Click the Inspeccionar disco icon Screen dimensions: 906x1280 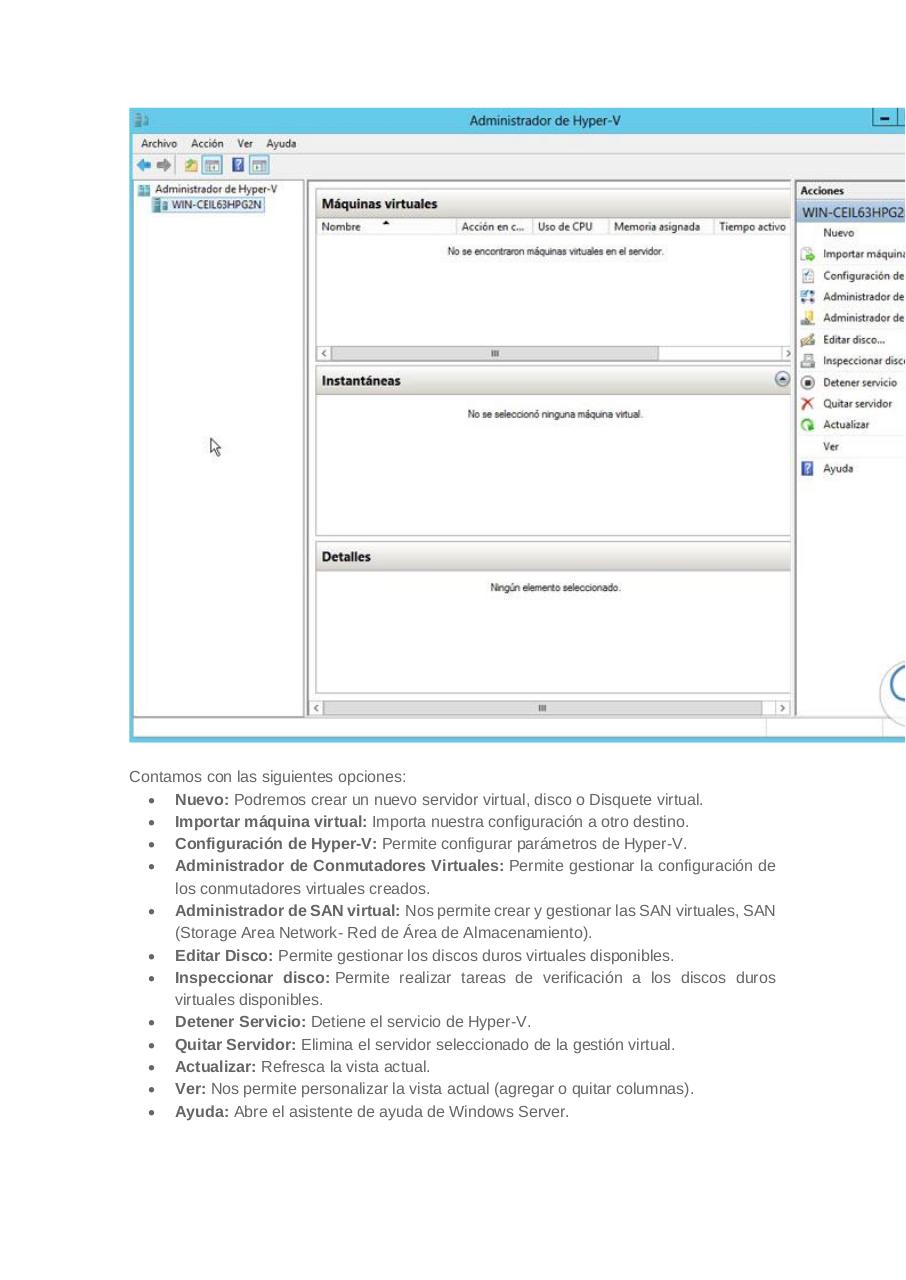tap(806, 360)
